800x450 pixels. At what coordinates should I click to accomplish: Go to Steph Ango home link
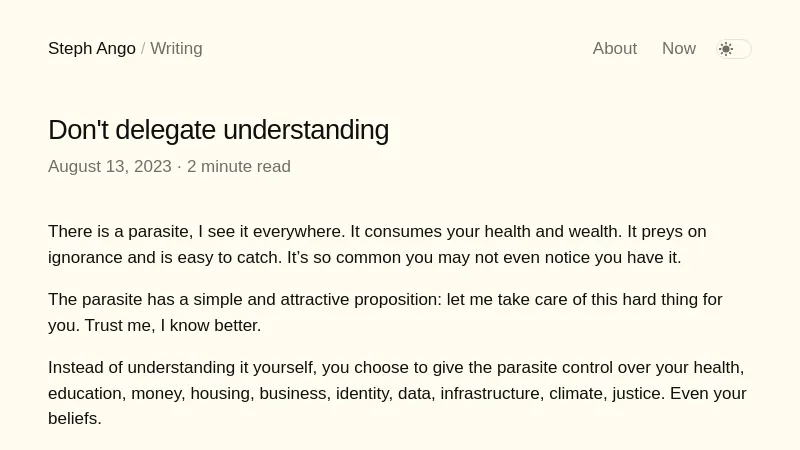[x=92, y=49]
